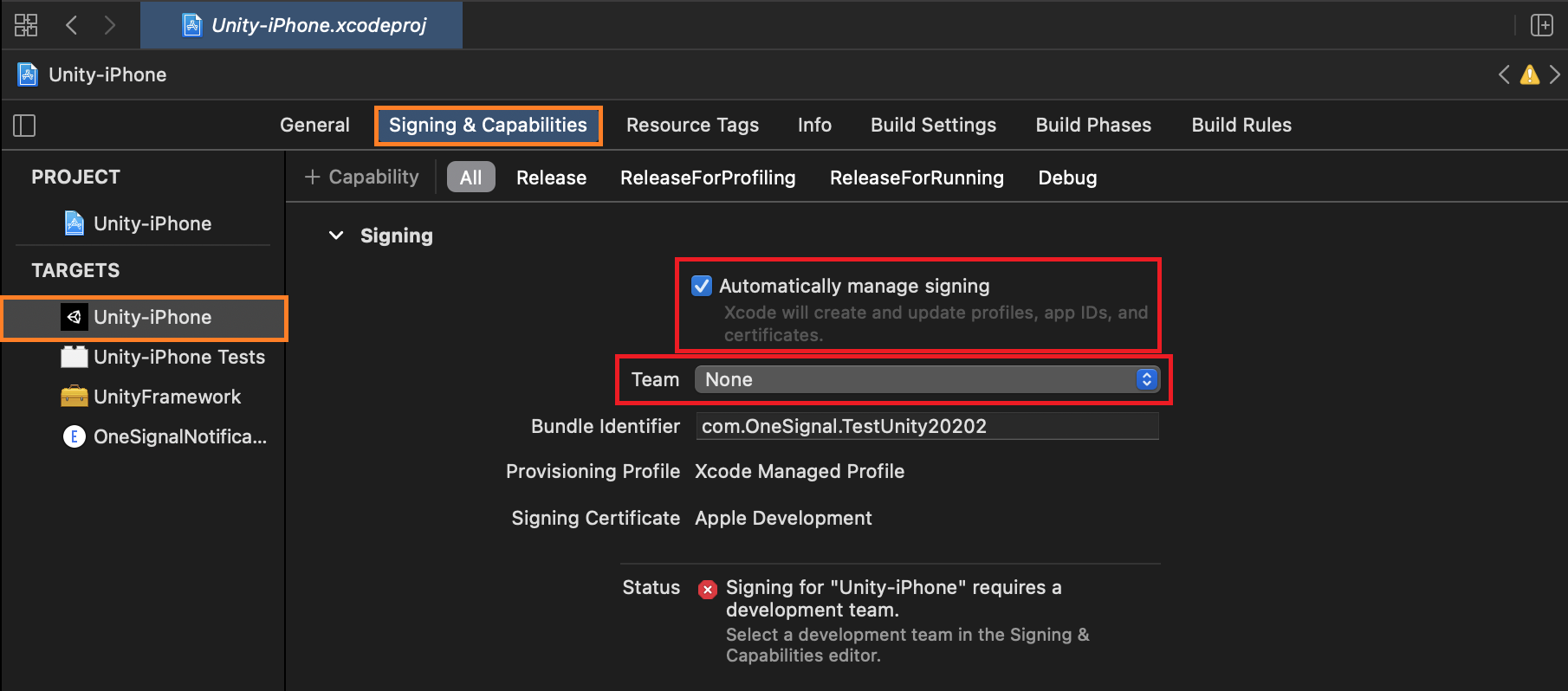Image resolution: width=1568 pixels, height=691 pixels.
Task: Add a new Capability
Action: pos(361,177)
